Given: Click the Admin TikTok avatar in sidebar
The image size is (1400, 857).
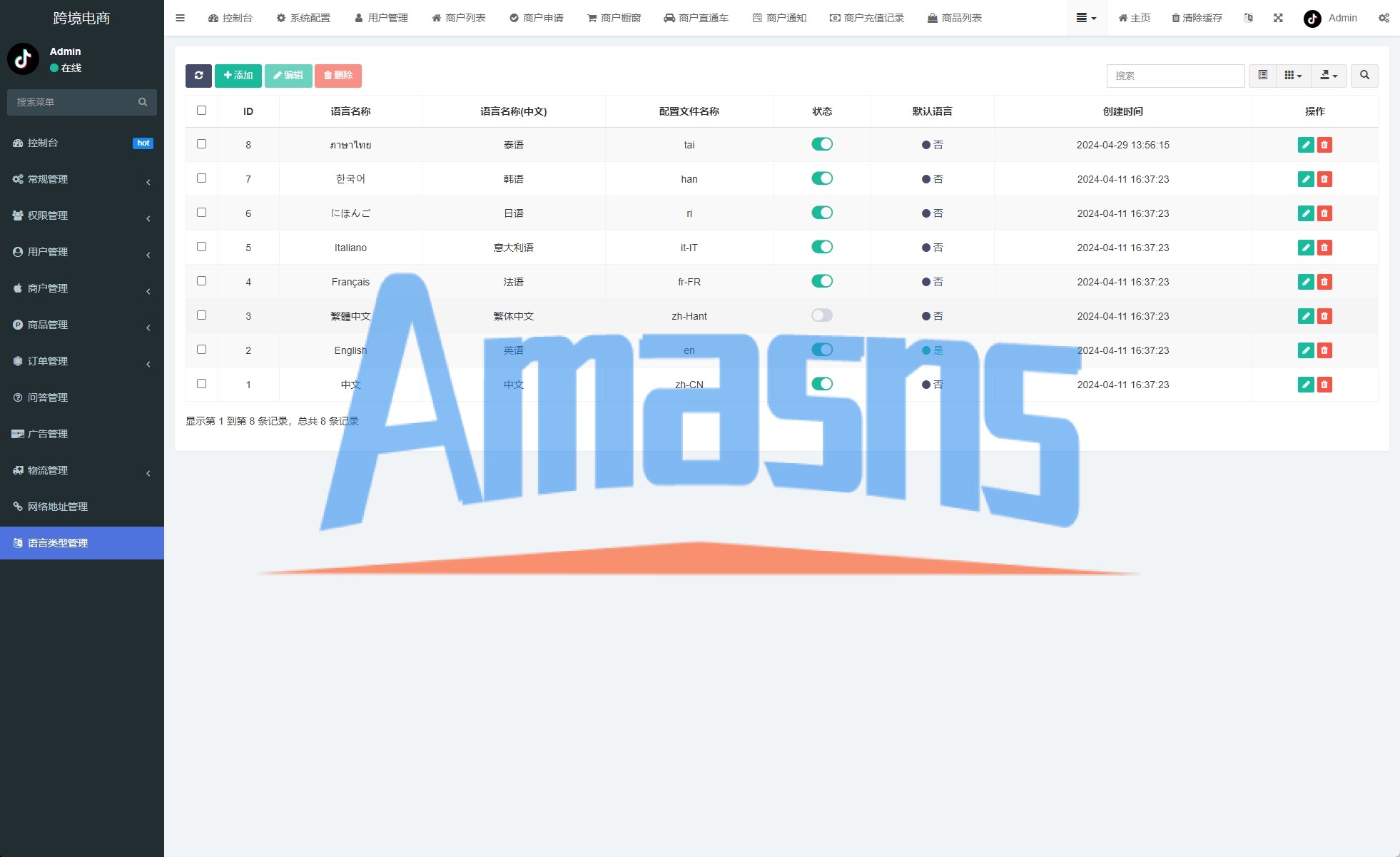Looking at the screenshot, I should (x=23, y=59).
